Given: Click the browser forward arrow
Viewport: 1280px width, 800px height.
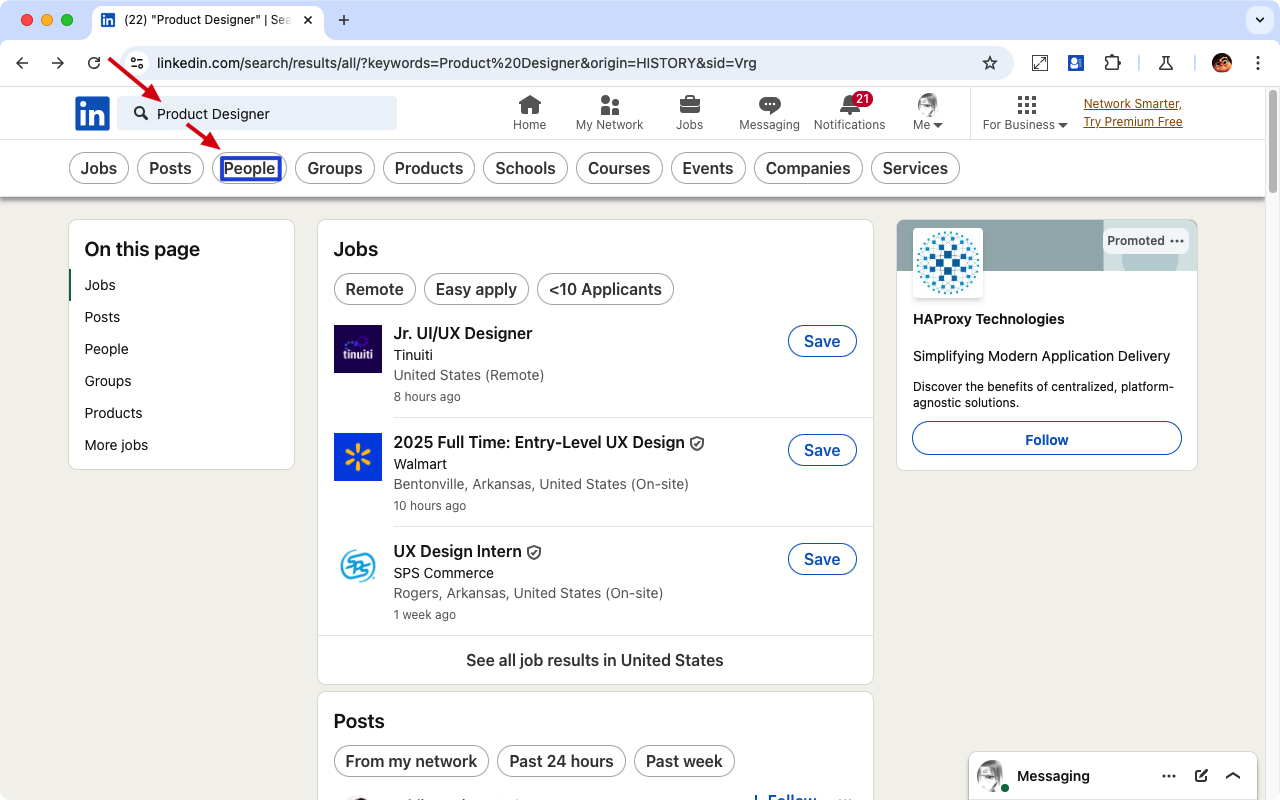Looking at the screenshot, I should 58,63.
